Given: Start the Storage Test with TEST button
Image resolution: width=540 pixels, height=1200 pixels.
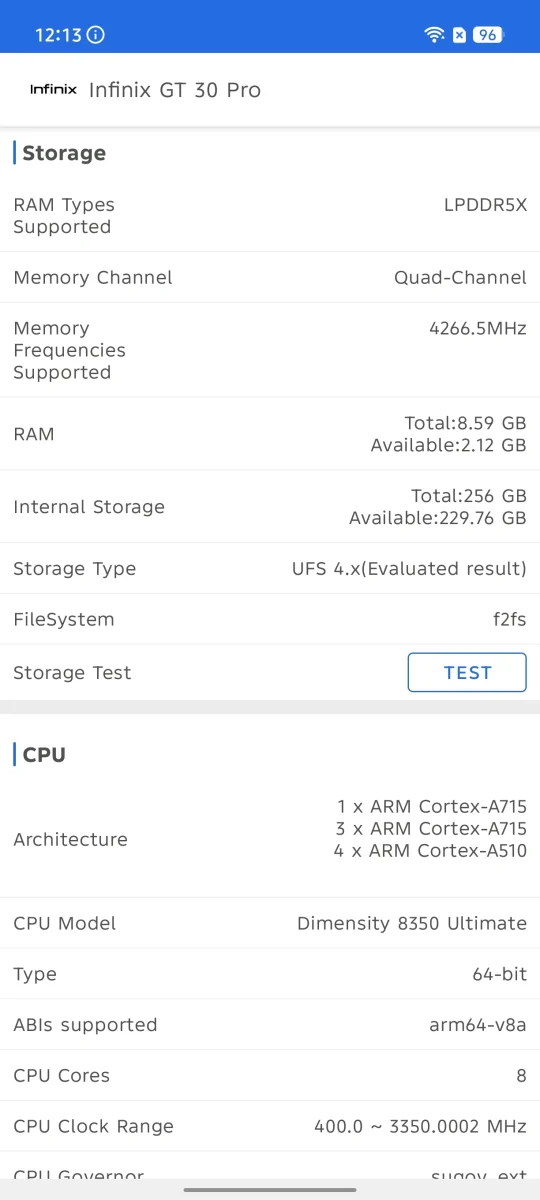Looking at the screenshot, I should [x=467, y=672].
